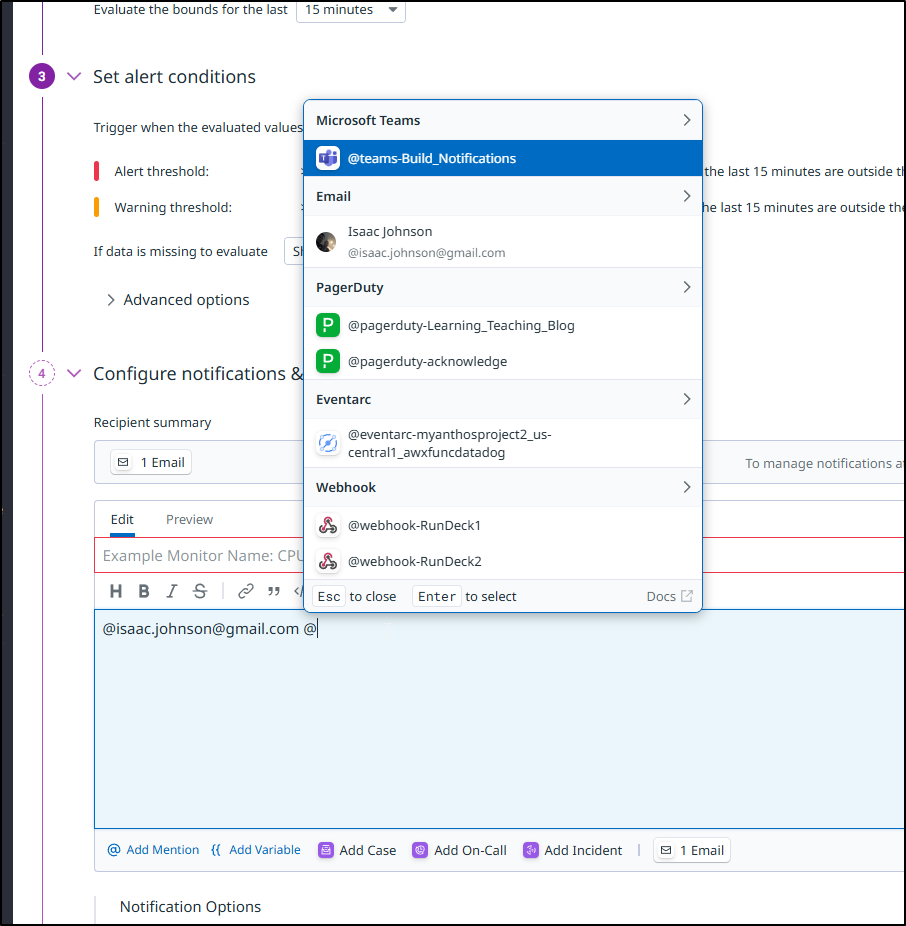Expand the Webhook category chevron
Viewport: 906px width, 926px height.
pos(686,487)
